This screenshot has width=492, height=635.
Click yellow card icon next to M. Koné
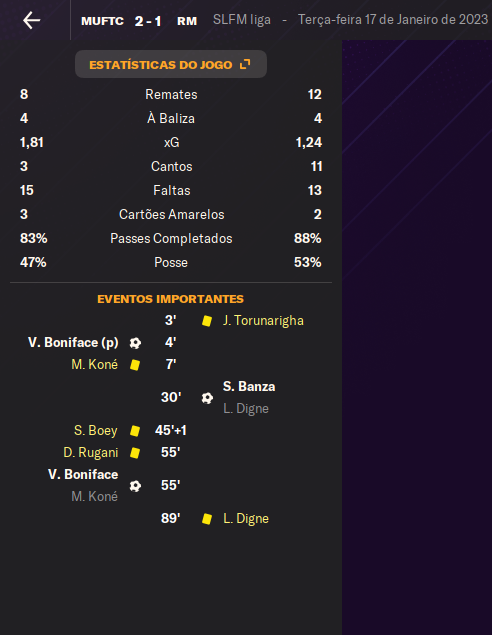point(135,365)
